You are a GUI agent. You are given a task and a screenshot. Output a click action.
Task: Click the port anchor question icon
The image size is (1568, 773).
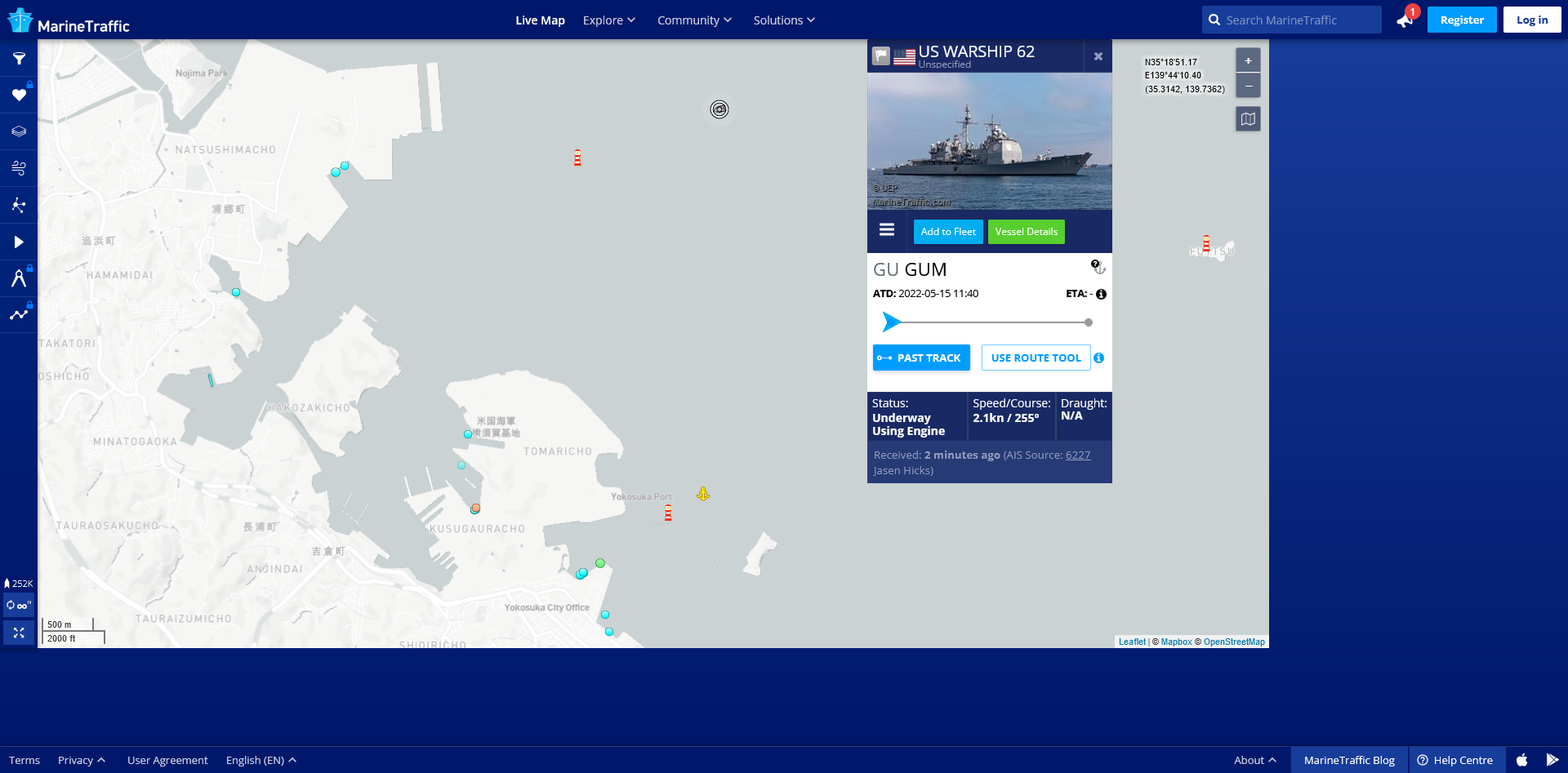pos(1098,267)
